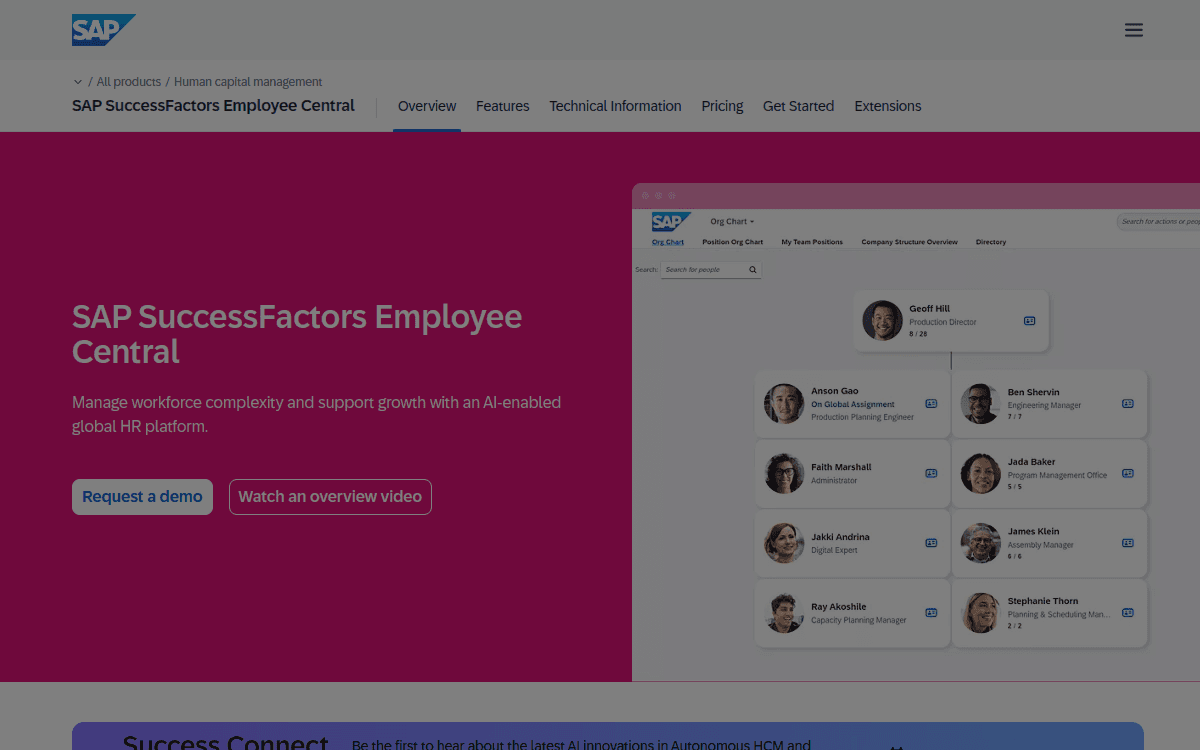This screenshot has width=1200, height=750.
Task: Click Geoff Hill's profile photo
Action: 882,321
